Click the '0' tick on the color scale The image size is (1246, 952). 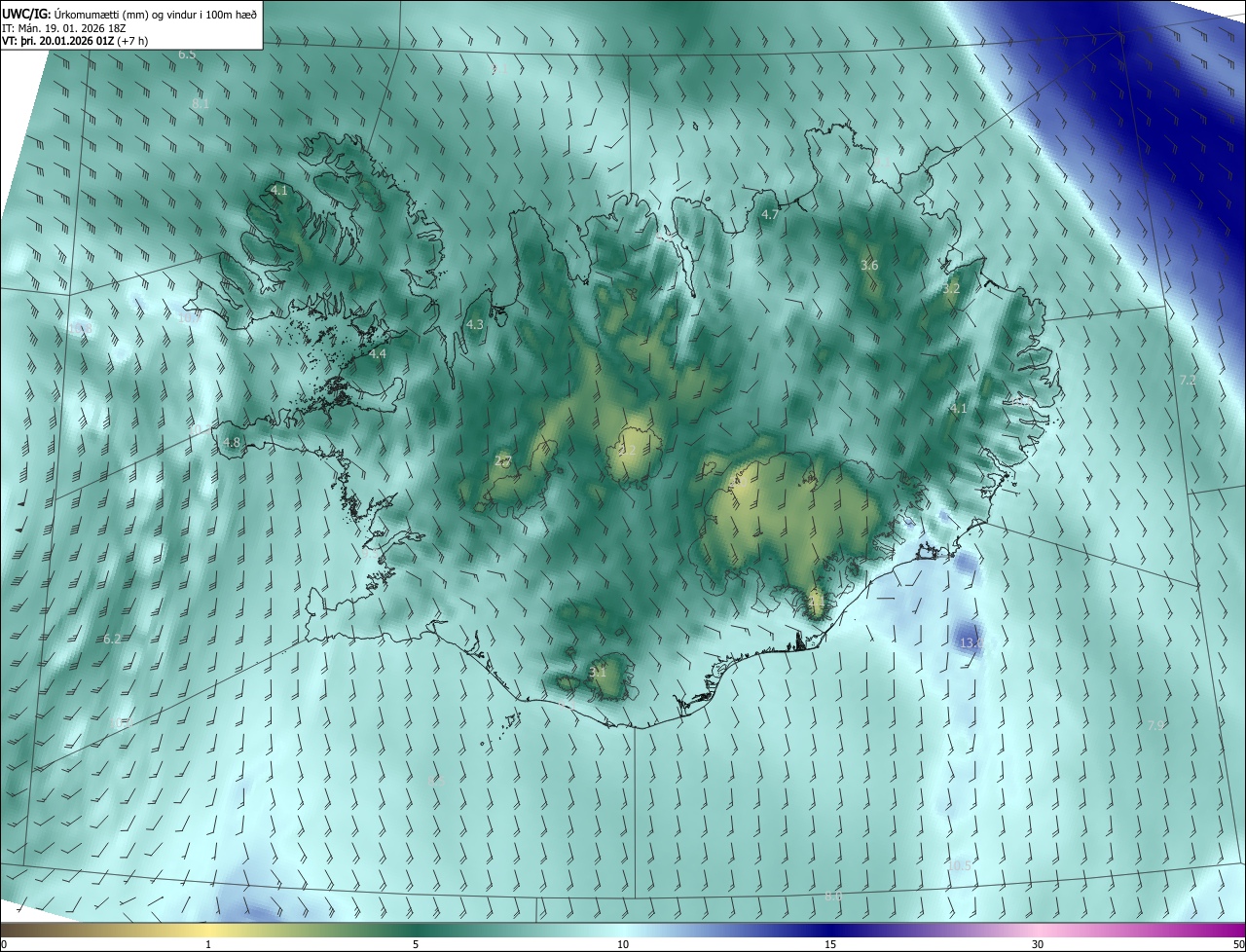pos(3,944)
